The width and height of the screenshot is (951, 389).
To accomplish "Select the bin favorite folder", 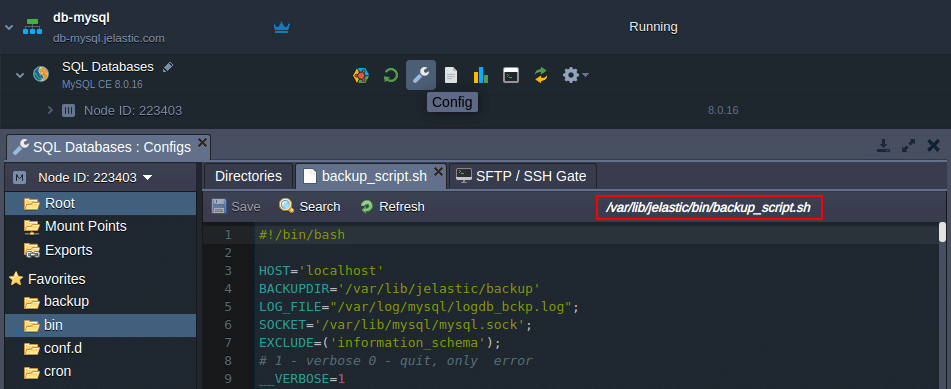I will point(101,325).
